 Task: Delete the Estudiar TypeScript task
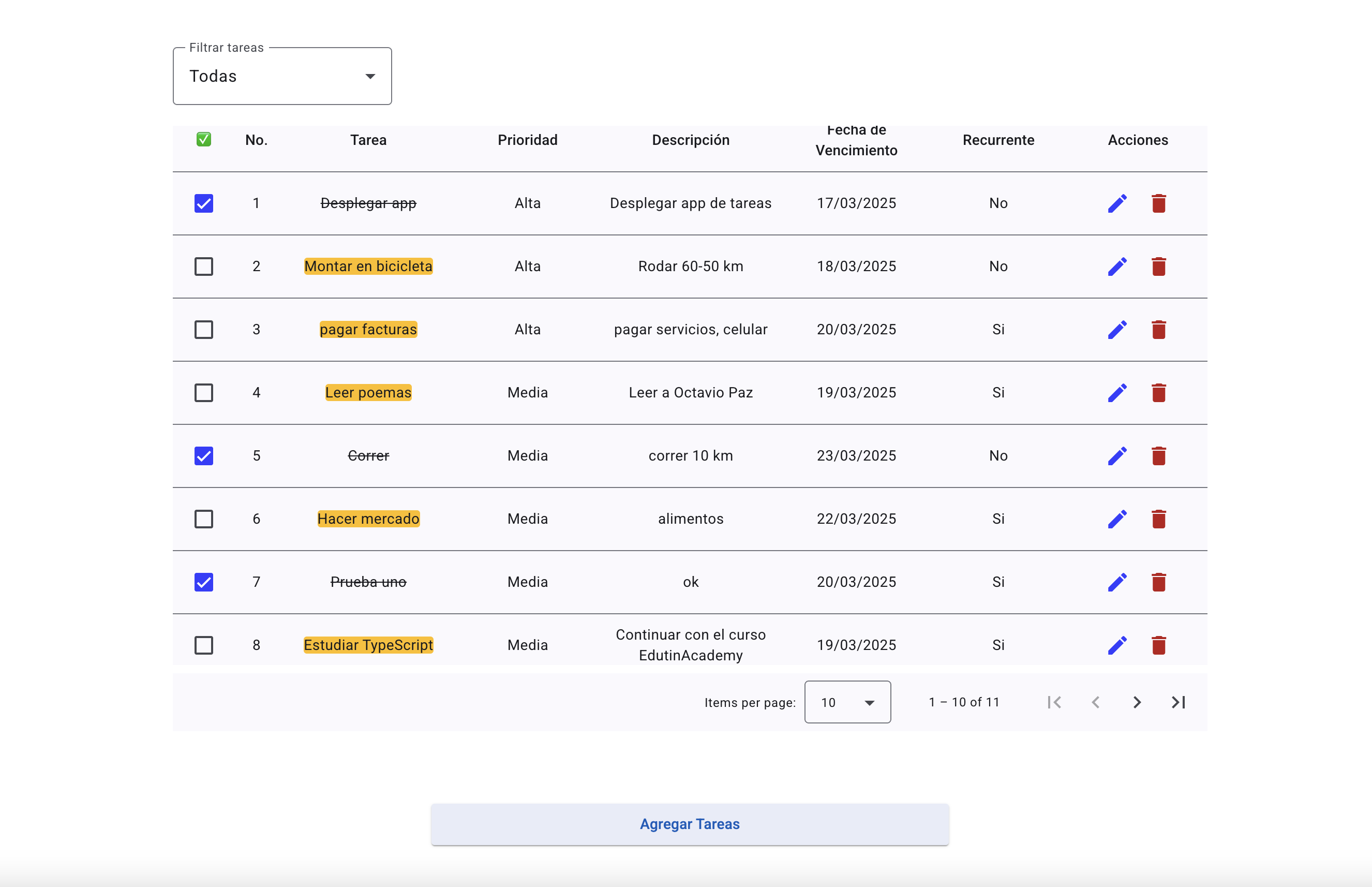tap(1158, 645)
